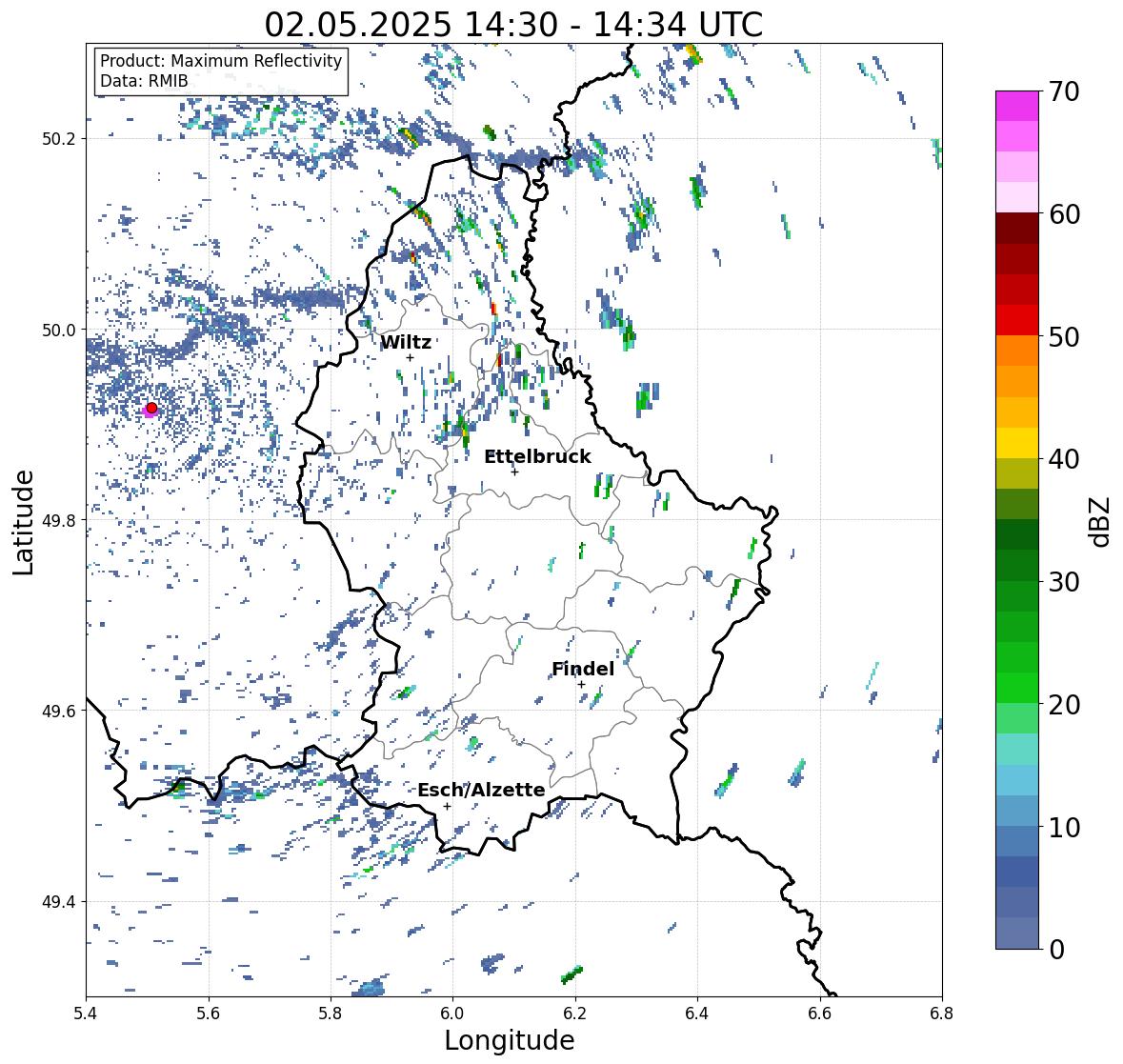
Task: Click the 6.0 longitude tick label
Action: (x=452, y=1014)
